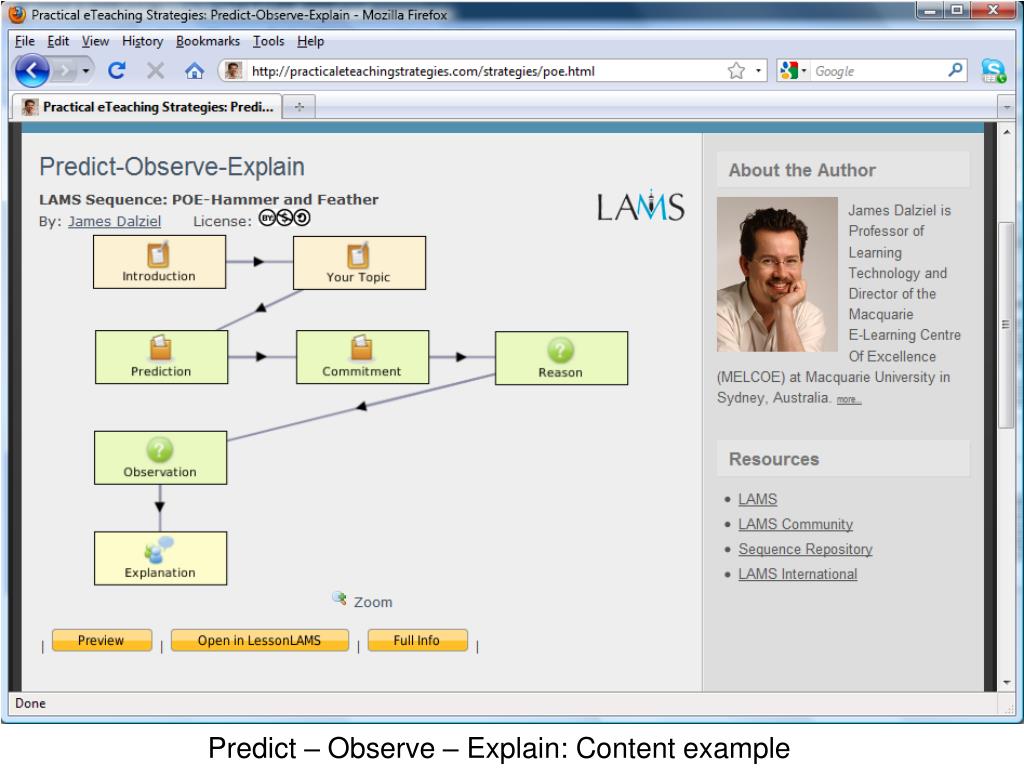The image size is (1024, 768).
Task: Select the Introduction activity box
Action: [x=159, y=262]
